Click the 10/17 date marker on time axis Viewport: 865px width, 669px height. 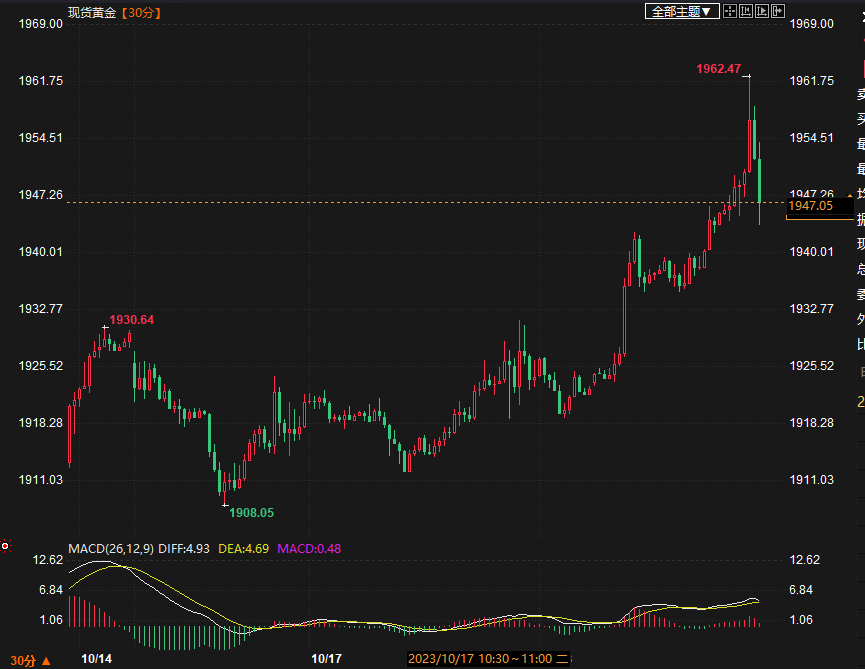click(326, 659)
